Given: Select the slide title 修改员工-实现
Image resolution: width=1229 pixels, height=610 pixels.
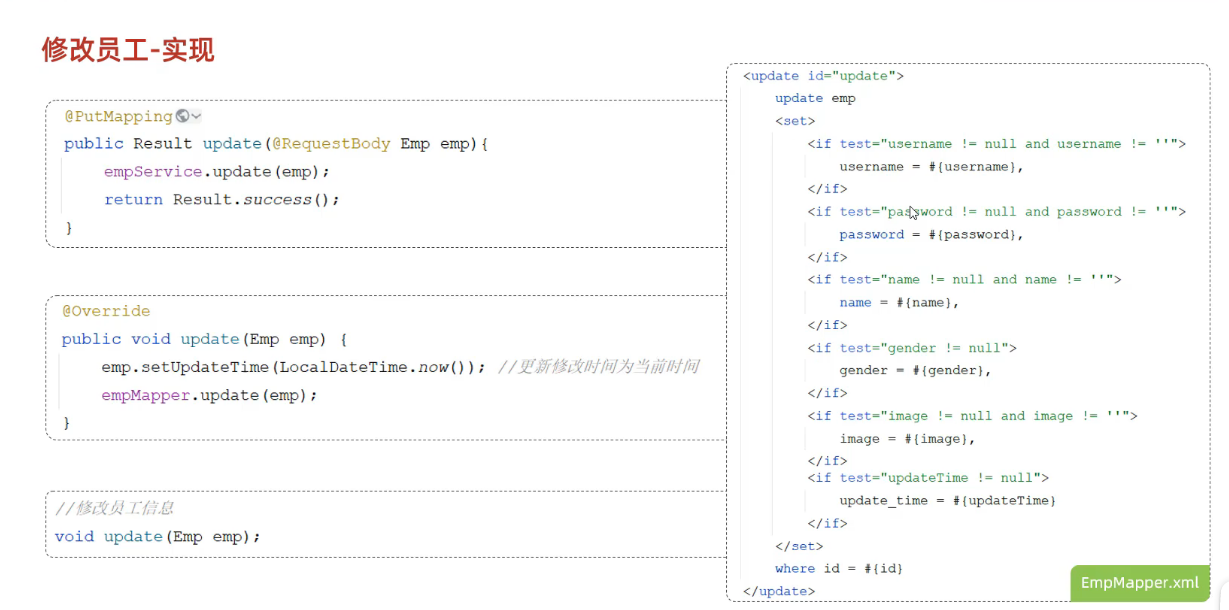Looking at the screenshot, I should click(128, 50).
